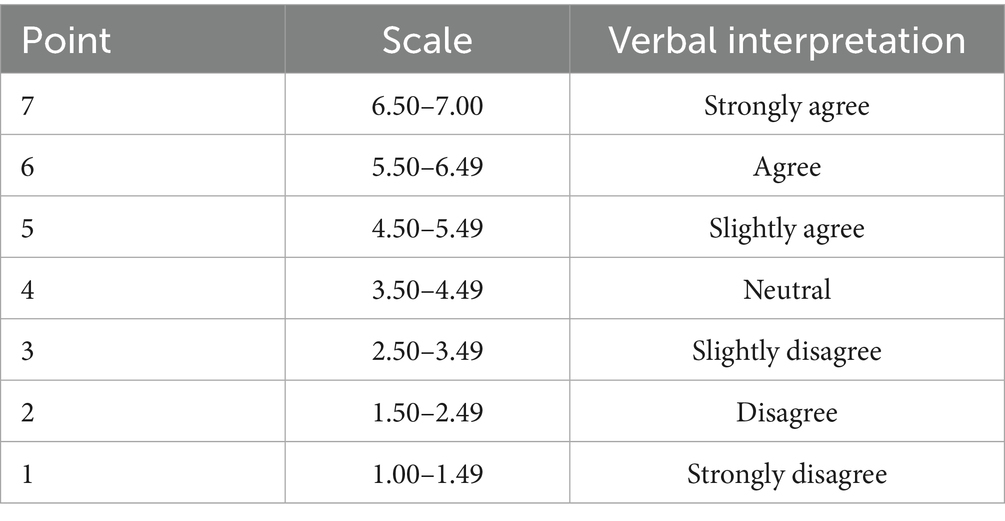The height and width of the screenshot is (521, 1005).
Task: Select the "Strongly agree" cell
Action: pyautogui.click(x=787, y=105)
